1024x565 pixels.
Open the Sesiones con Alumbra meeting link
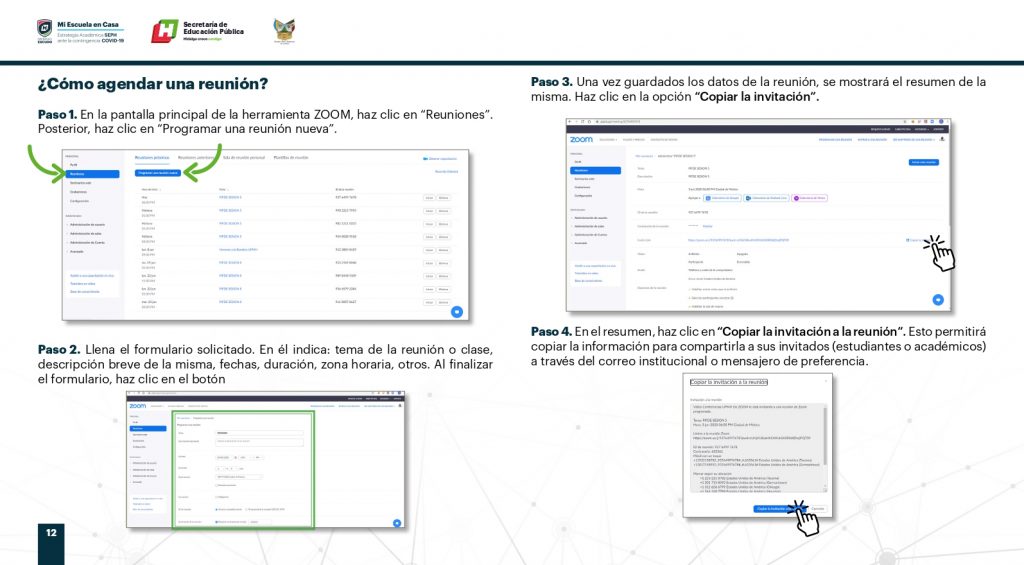click(238, 250)
